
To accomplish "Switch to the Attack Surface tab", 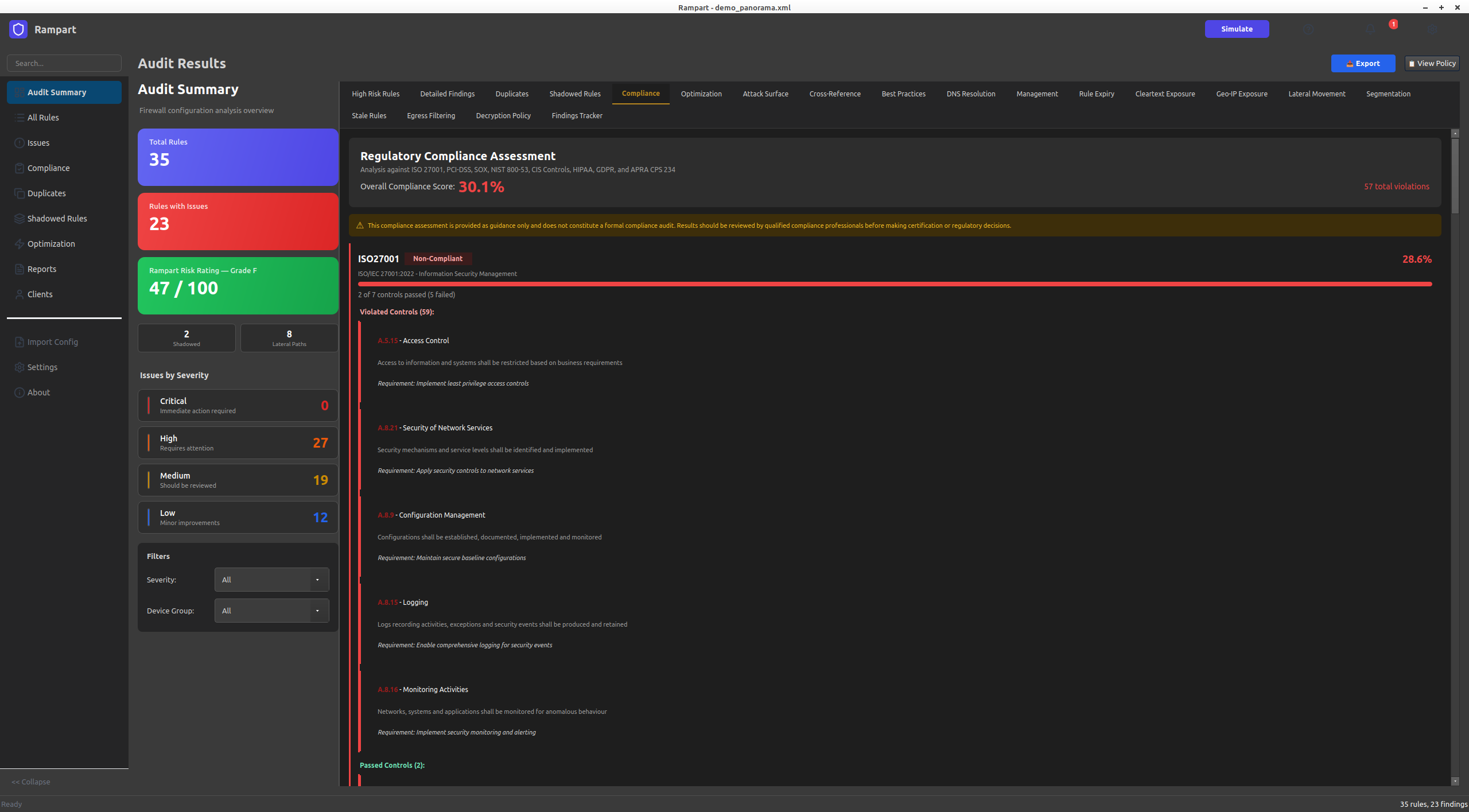I will point(765,94).
